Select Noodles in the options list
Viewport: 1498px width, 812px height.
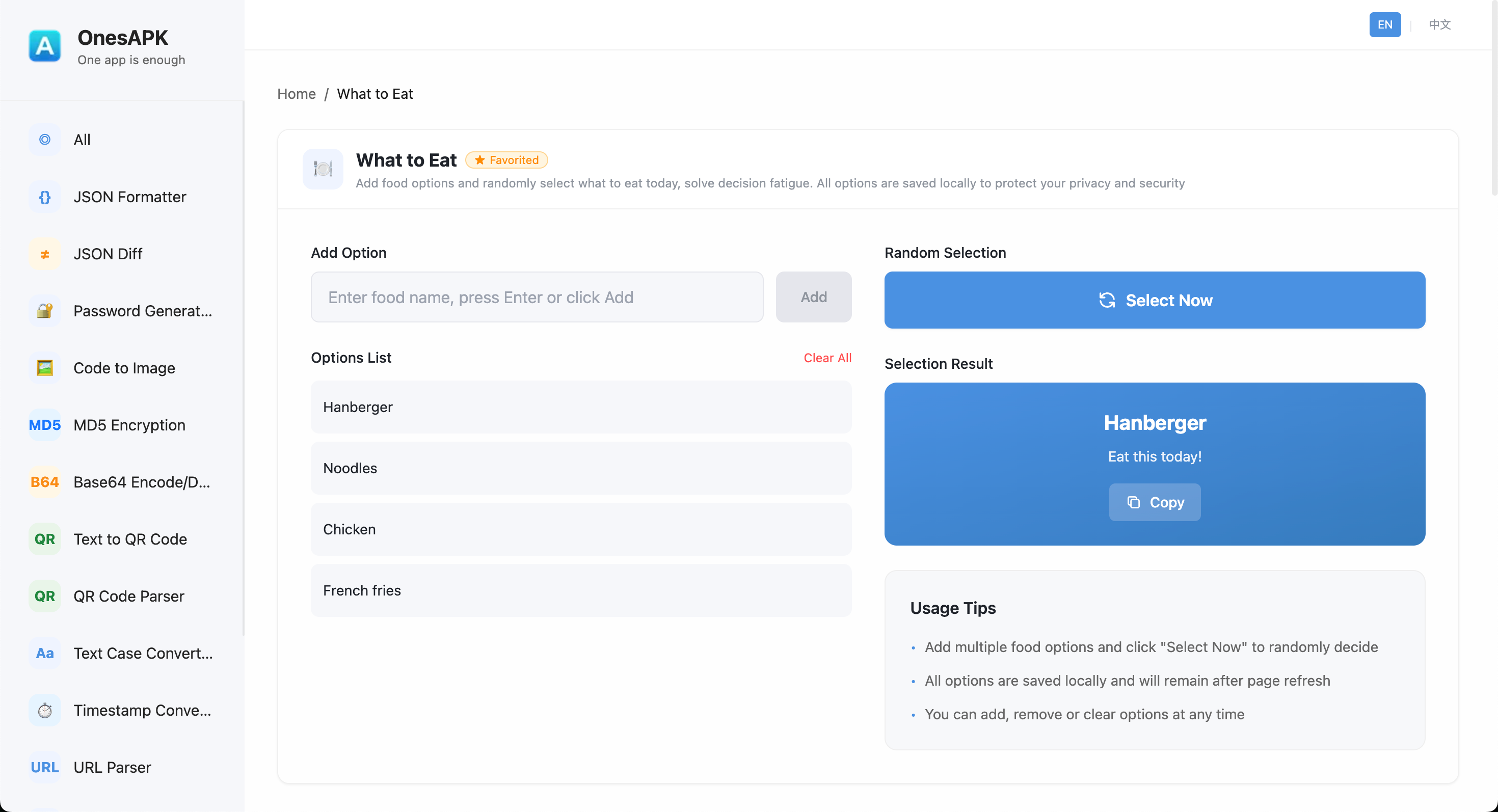point(580,468)
